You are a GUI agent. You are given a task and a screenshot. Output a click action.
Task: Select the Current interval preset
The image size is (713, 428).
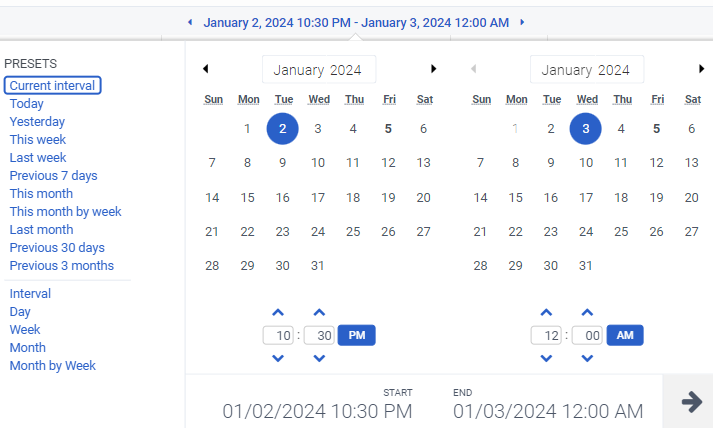coord(52,86)
